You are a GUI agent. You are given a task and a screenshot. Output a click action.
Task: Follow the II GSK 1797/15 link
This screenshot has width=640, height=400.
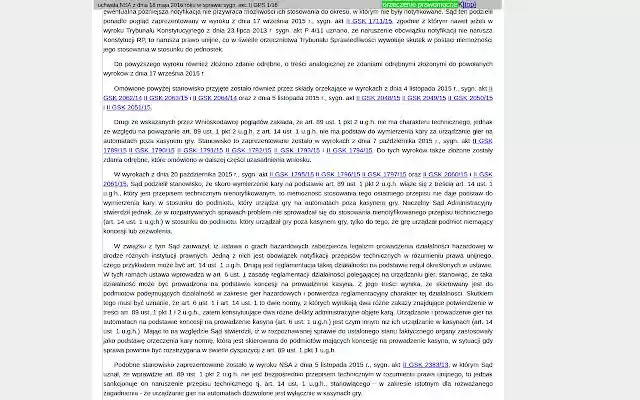[384, 174]
